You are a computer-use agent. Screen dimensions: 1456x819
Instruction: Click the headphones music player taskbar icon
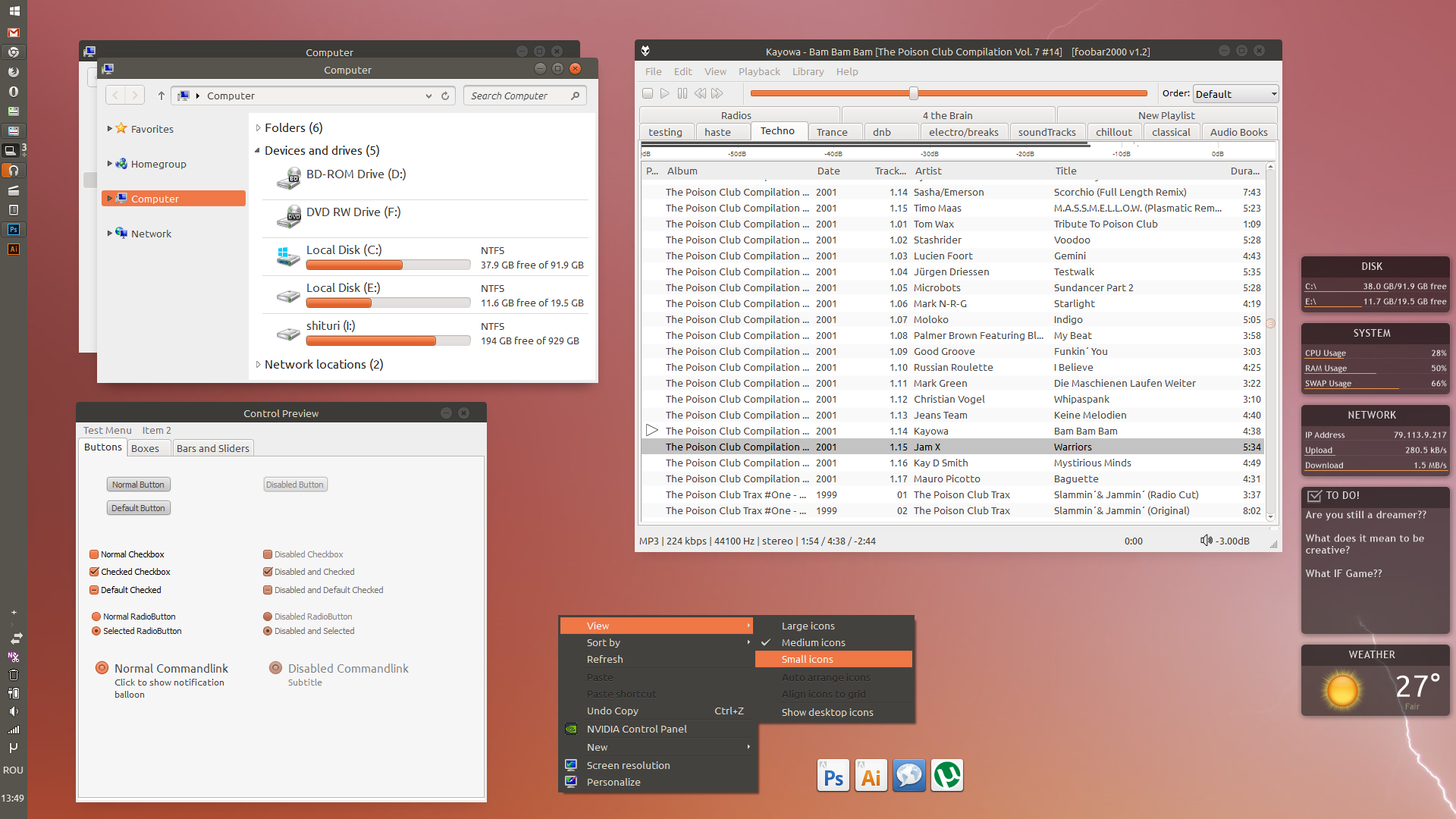point(14,171)
